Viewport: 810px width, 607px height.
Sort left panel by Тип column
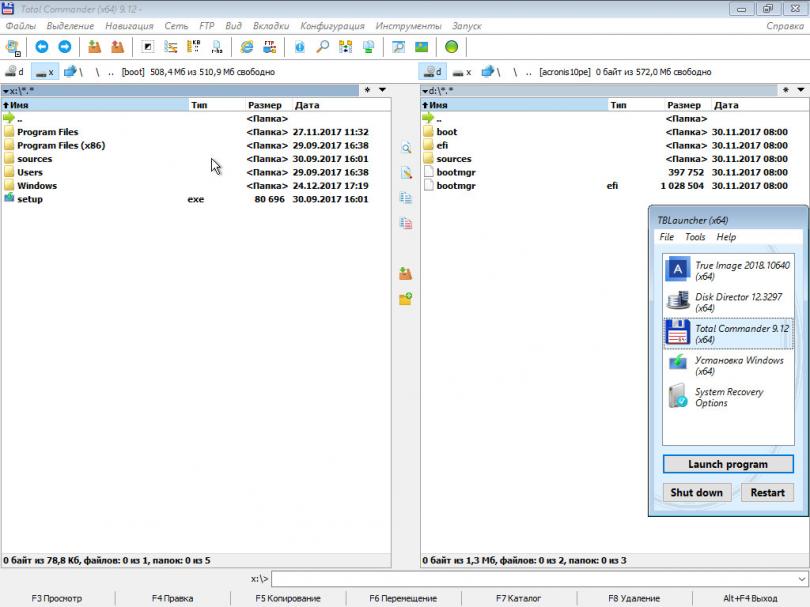[216, 105]
